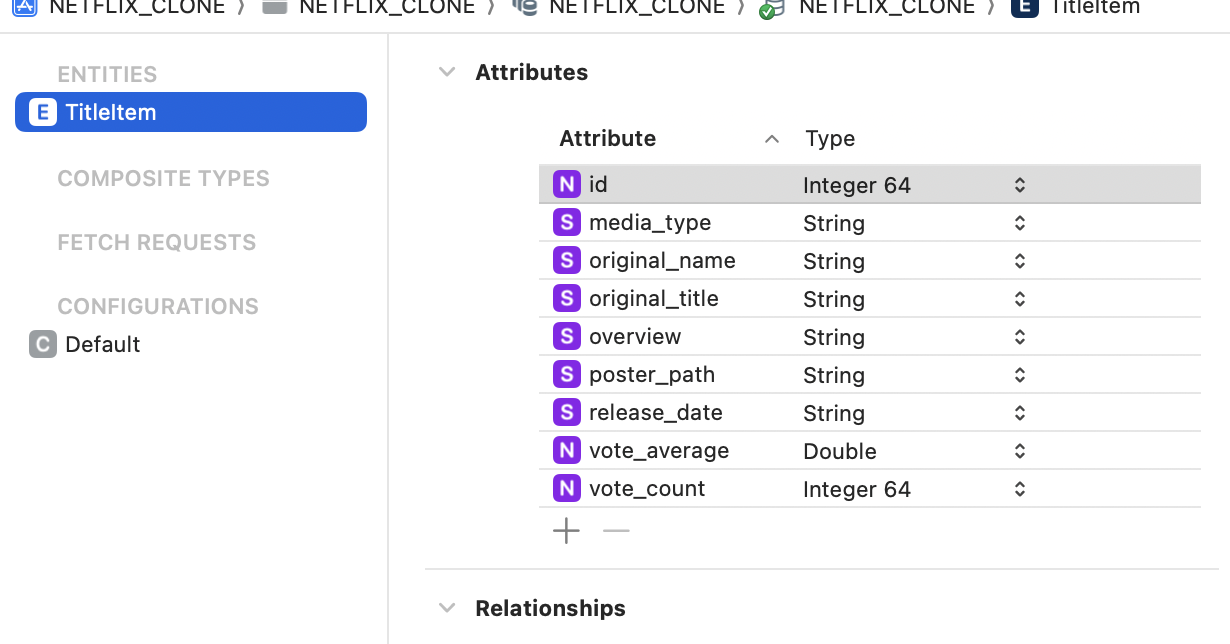Image resolution: width=1230 pixels, height=644 pixels.
Task: Click the vote_count attribute N icon
Action: click(x=567, y=488)
